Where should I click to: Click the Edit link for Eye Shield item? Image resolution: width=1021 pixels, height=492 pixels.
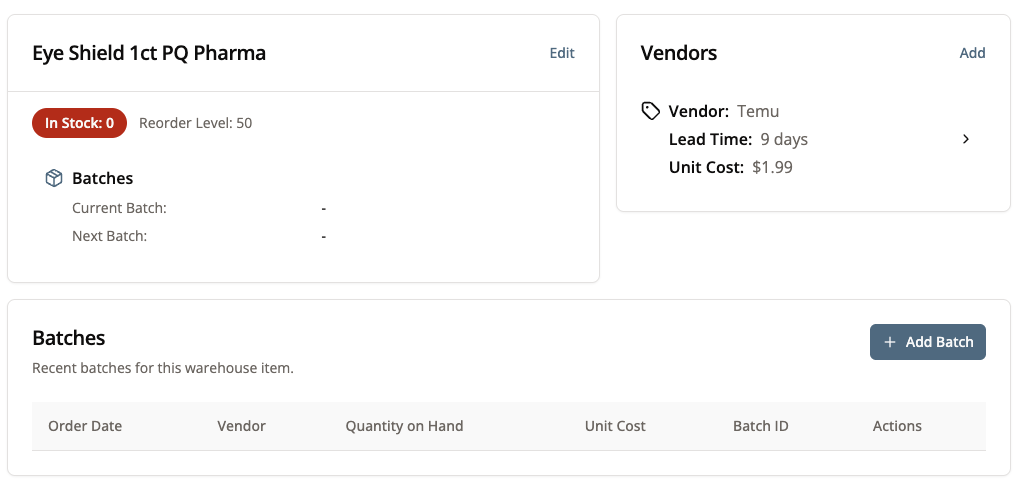point(562,53)
